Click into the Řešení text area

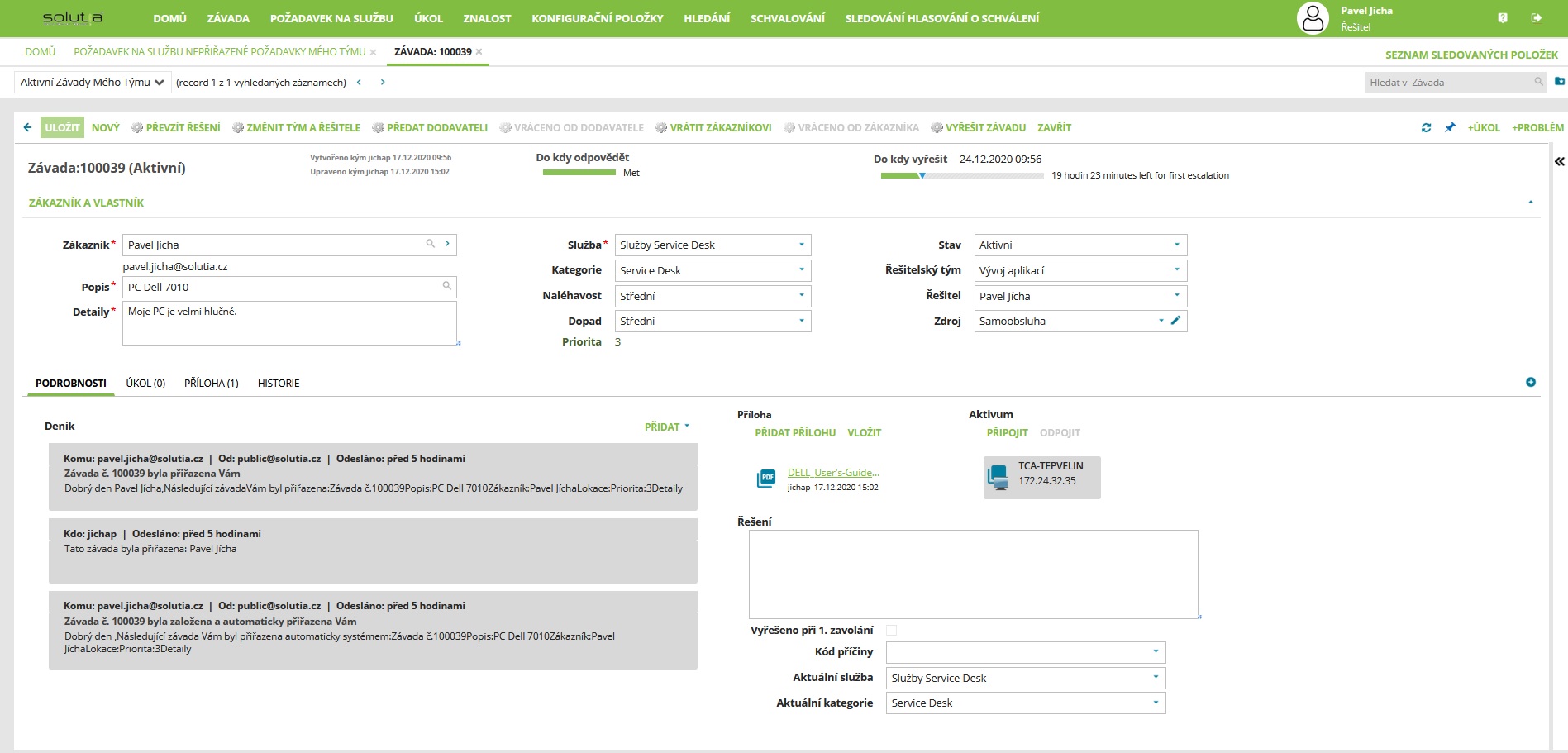tap(973, 574)
